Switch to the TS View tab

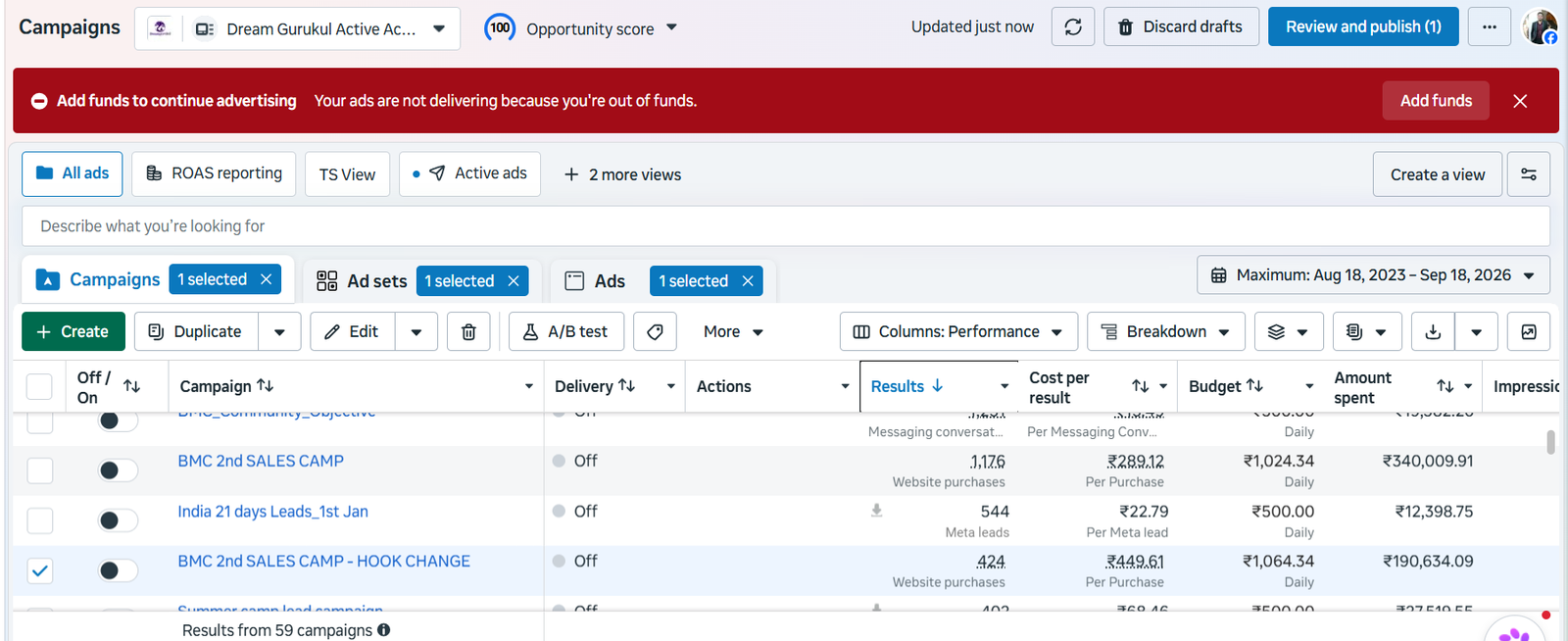coord(347,174)
